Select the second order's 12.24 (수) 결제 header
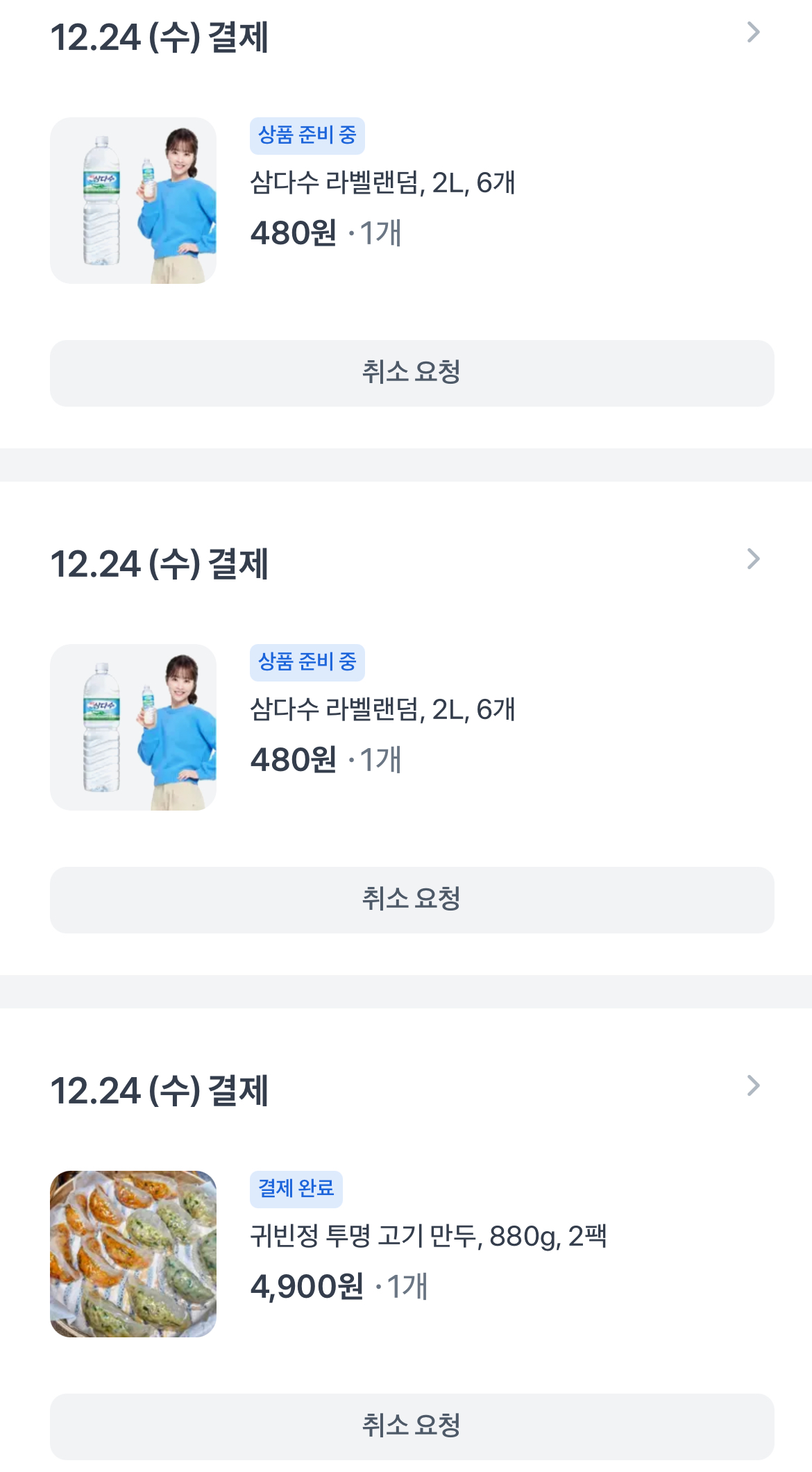812x1472 pixels. [x=160, y=564]
